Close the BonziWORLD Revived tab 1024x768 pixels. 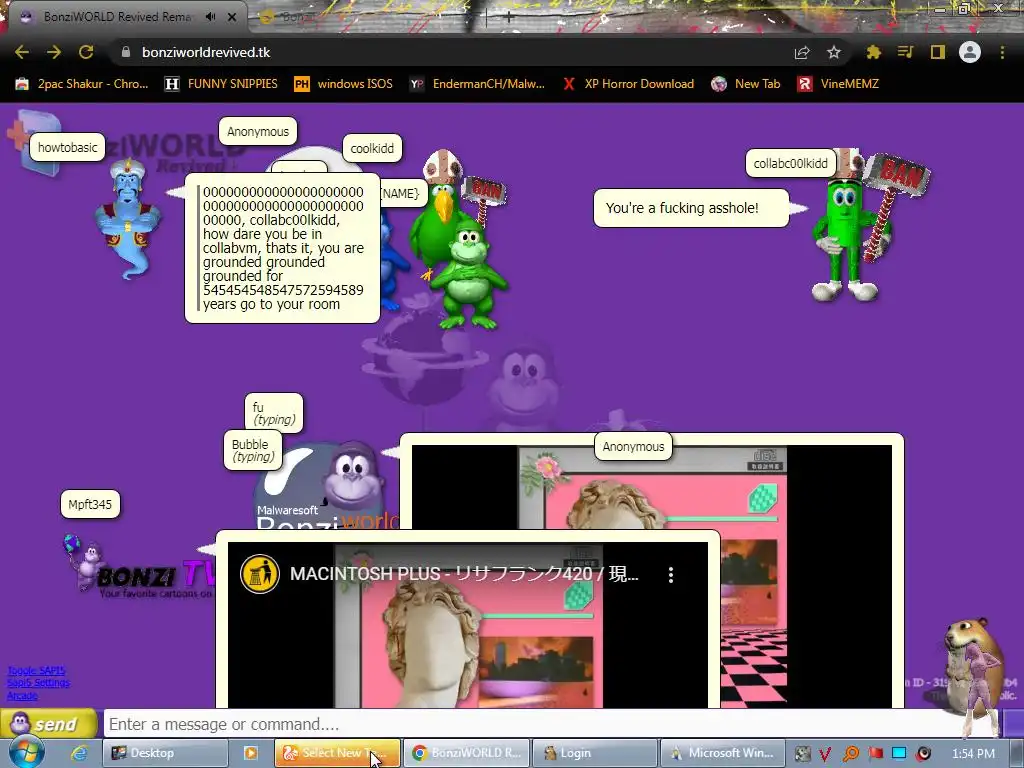[x=232, y=17]
